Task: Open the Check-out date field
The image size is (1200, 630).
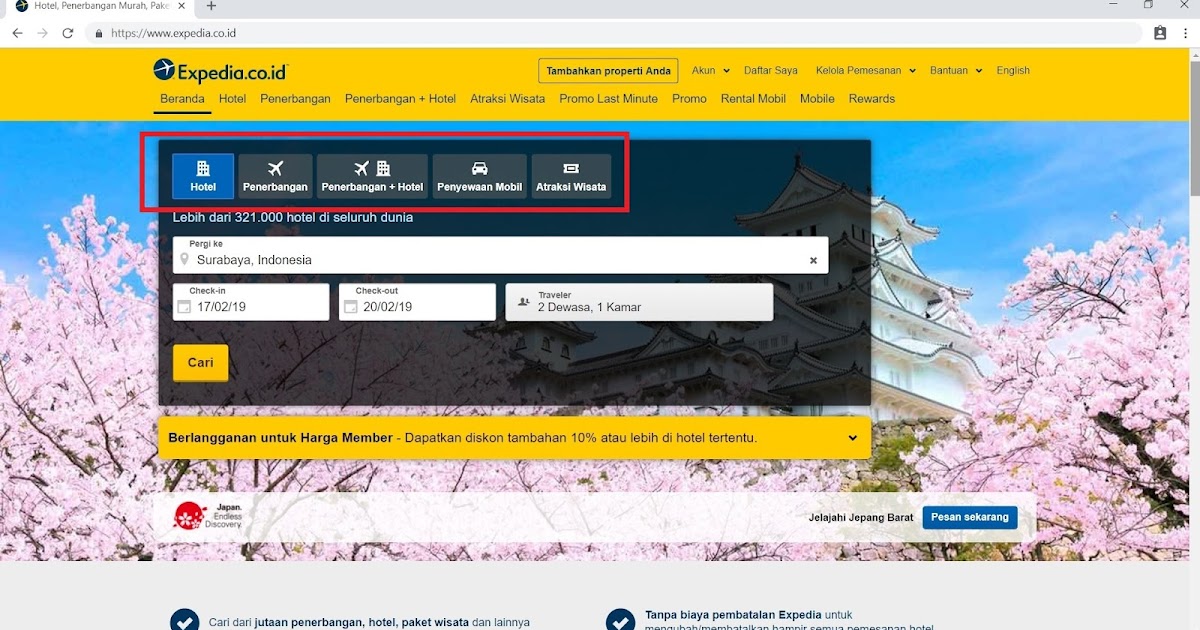Action: 417,302
